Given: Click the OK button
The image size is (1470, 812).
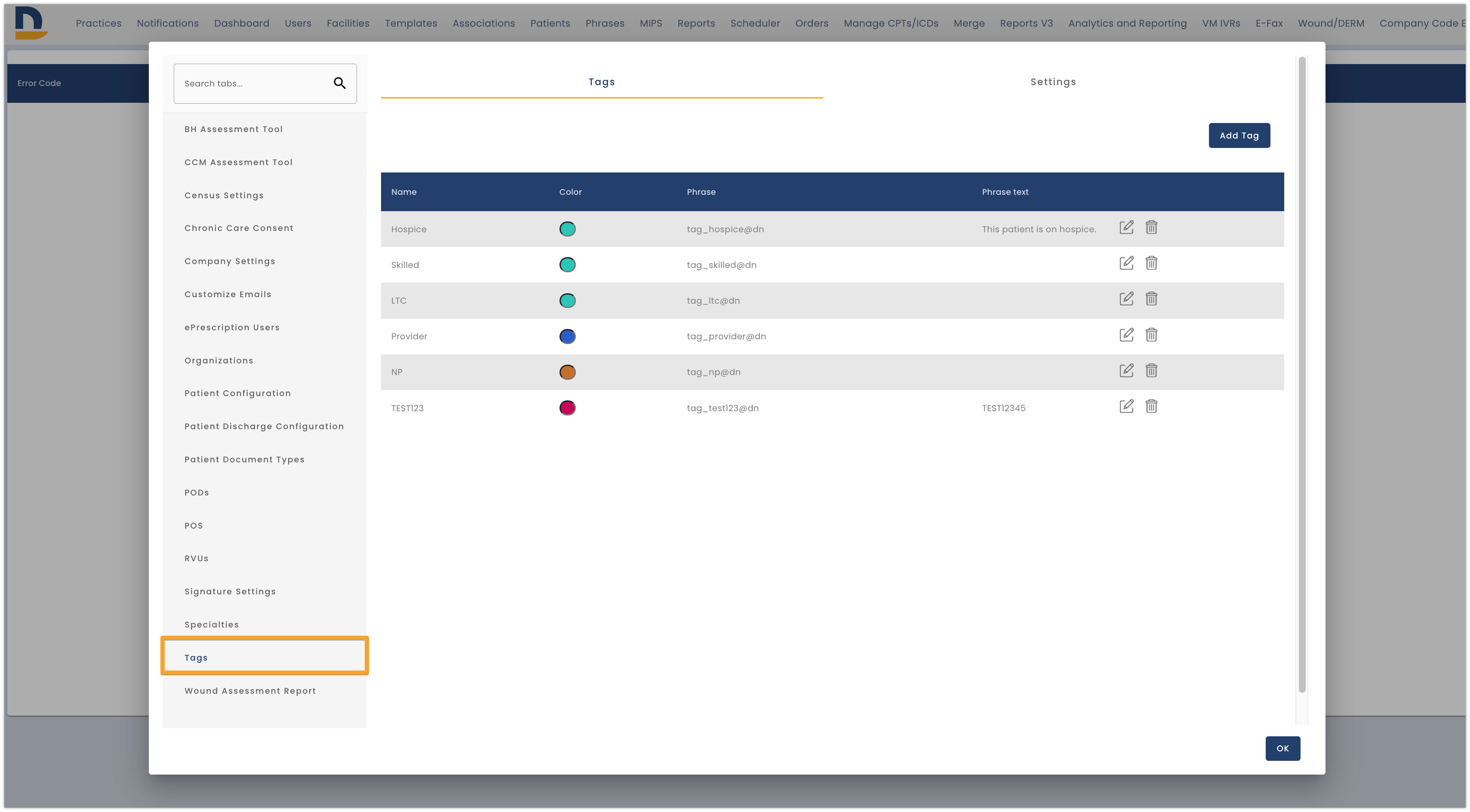Looking at the screenshot, I should [1282, 748].
